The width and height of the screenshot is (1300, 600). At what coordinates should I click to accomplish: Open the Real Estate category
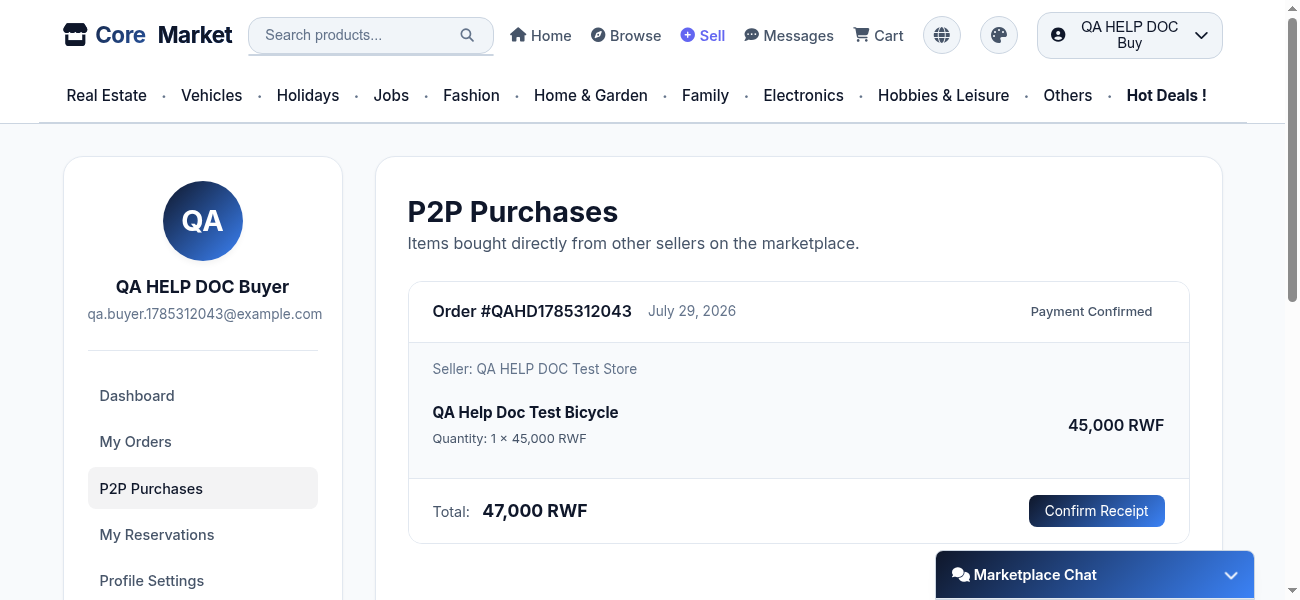click(107, 95)
